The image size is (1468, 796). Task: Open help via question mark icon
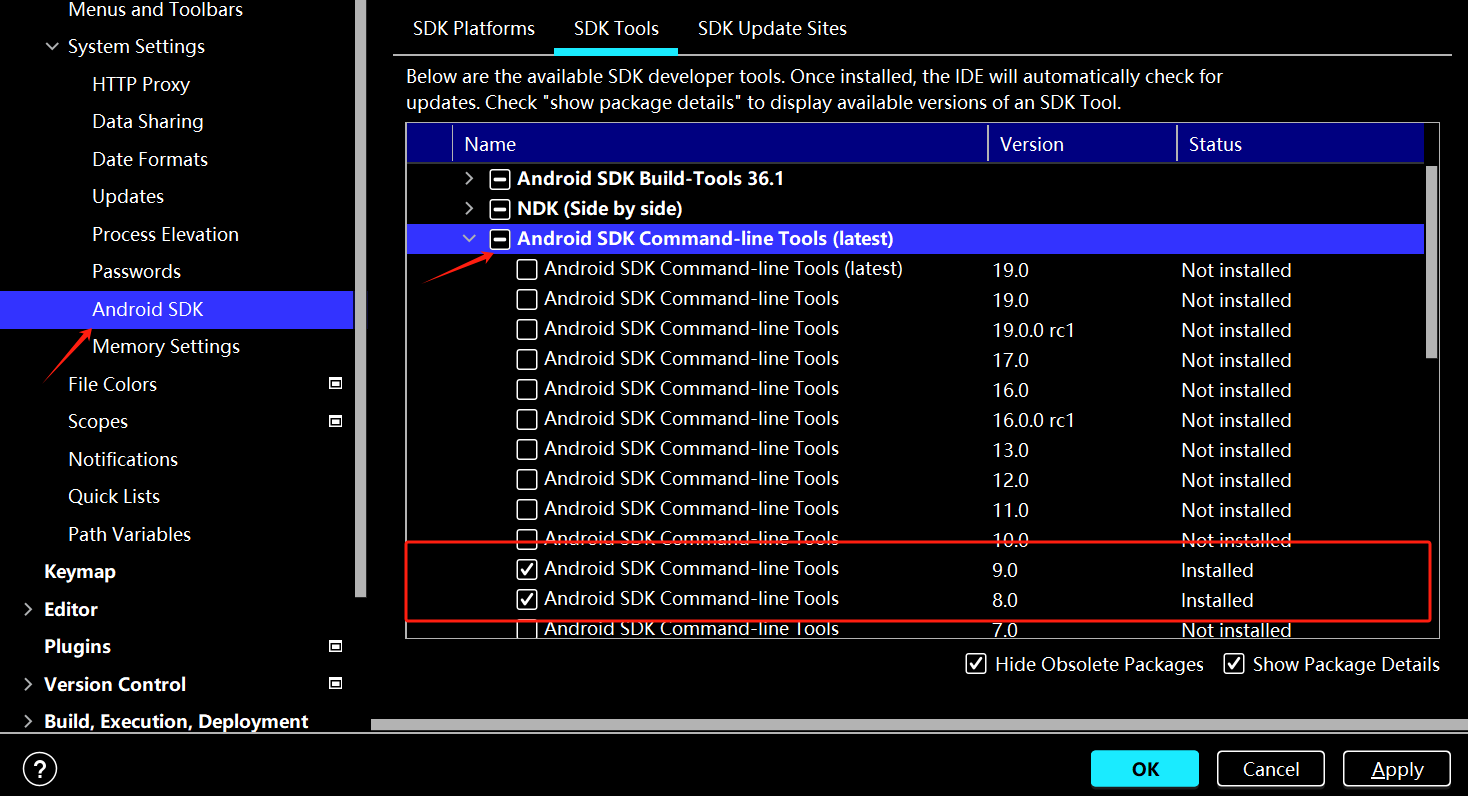click(40, 769)
